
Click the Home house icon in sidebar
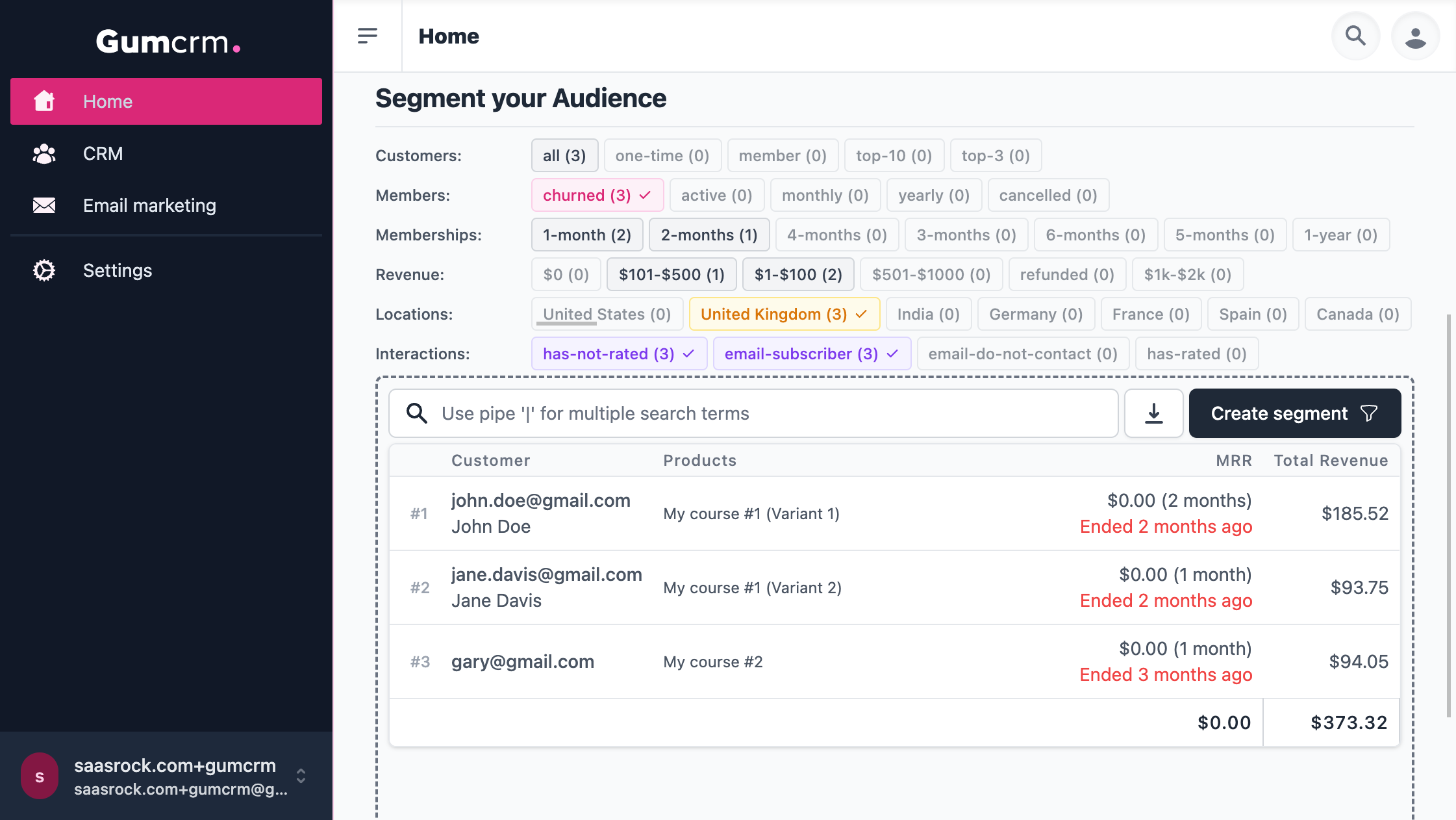(x=44, y=101)
